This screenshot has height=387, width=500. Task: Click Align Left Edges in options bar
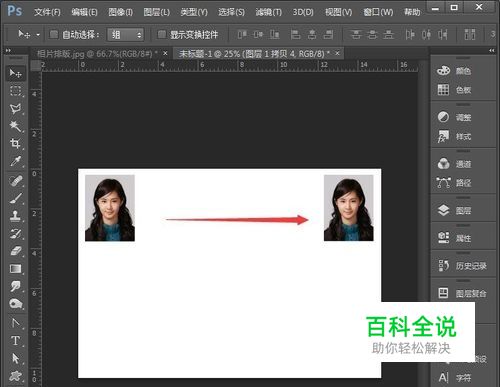pos(295,34)
